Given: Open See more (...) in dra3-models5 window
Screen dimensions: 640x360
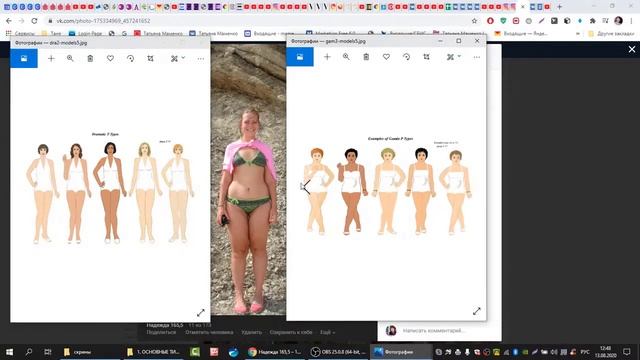Looking at the screenshot, I should pos(200,58).
